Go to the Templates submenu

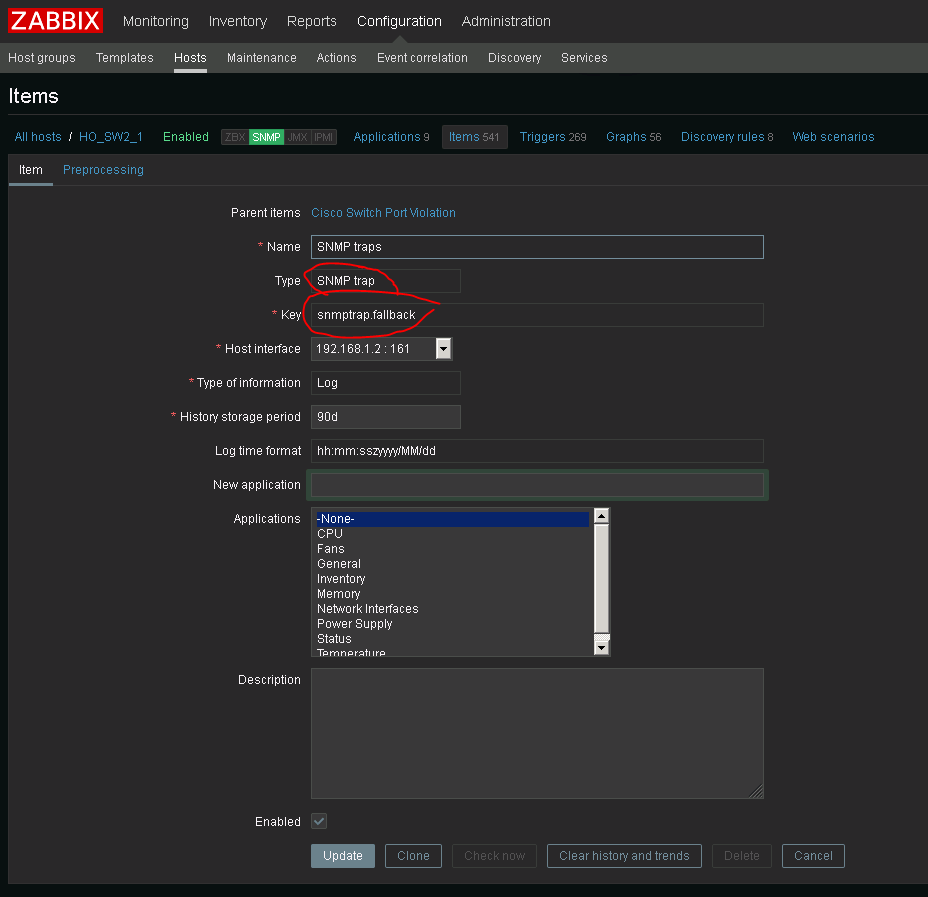click(x=124, y=58)
